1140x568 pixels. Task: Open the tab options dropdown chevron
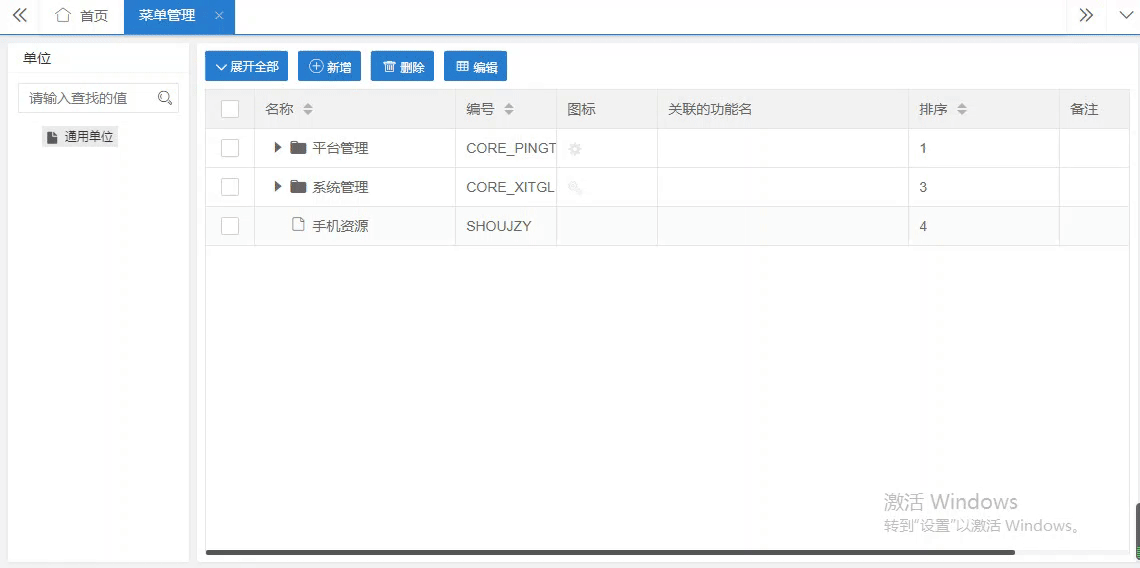(x=1125, y=16)
